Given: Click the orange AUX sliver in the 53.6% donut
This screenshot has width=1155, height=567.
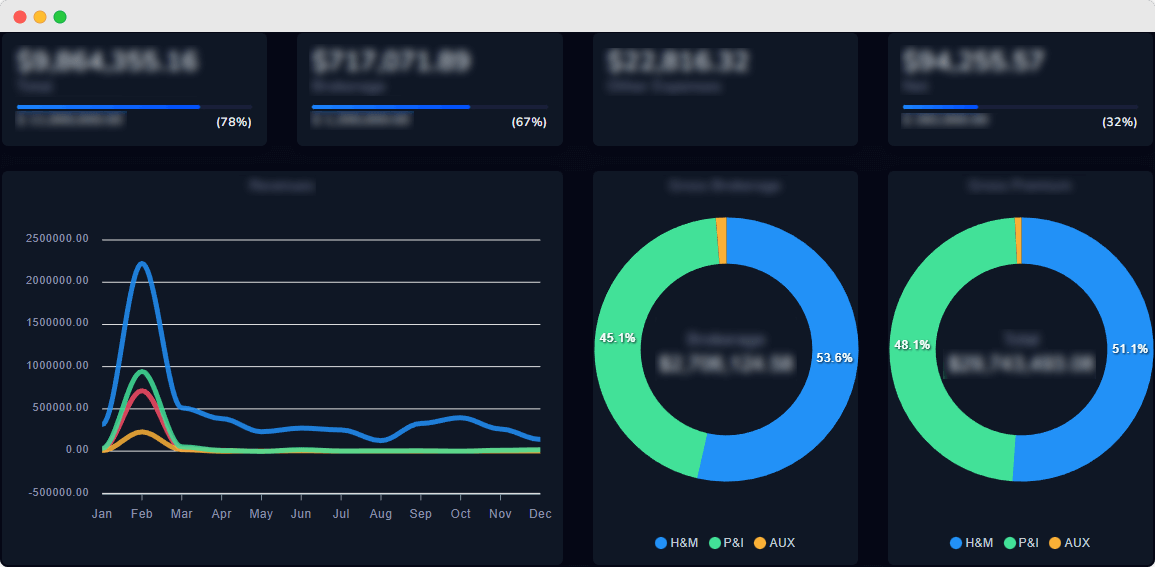Looking at the screenshot, I should 721,241.
